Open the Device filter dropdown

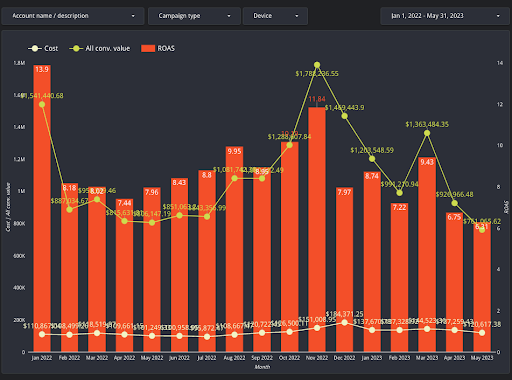pyautogui.click(x=275, y=16)
